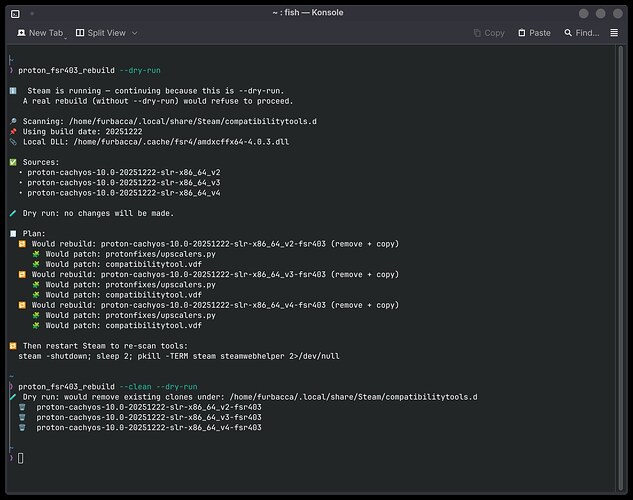
Task: Click the trash icon for the v4-fsr403 clone
Action: coord(22,427)
